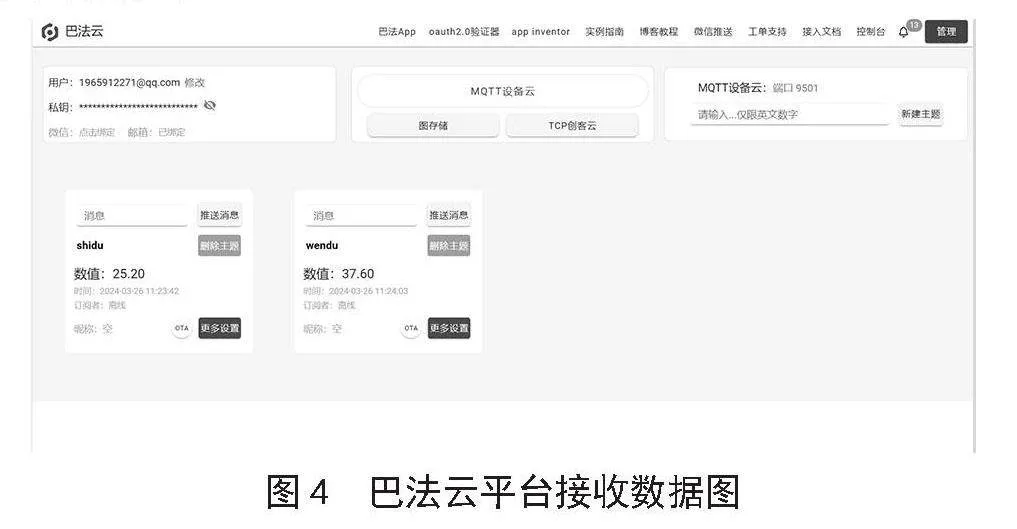This screenshot has width=1017, height=529.
Task: Click the 巴法云 logo icon
Action: click(x=50, y=32)
